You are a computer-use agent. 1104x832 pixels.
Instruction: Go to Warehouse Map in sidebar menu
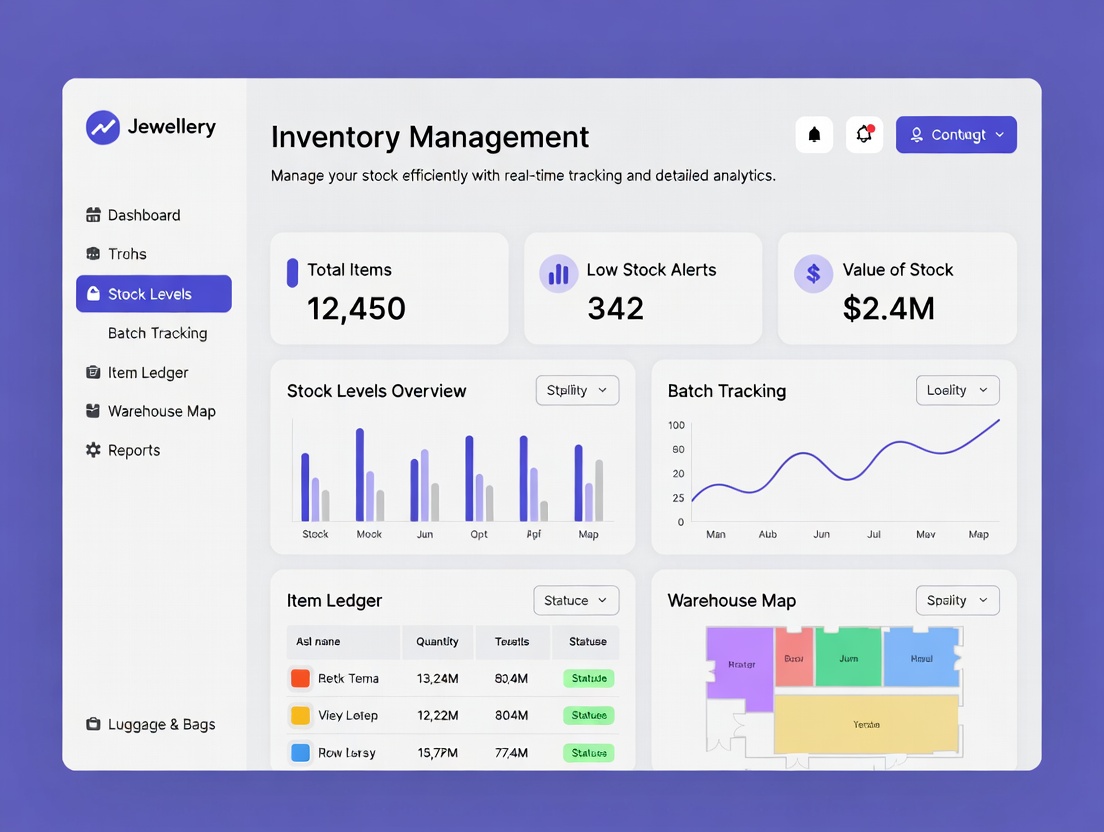tap(161, 411)
